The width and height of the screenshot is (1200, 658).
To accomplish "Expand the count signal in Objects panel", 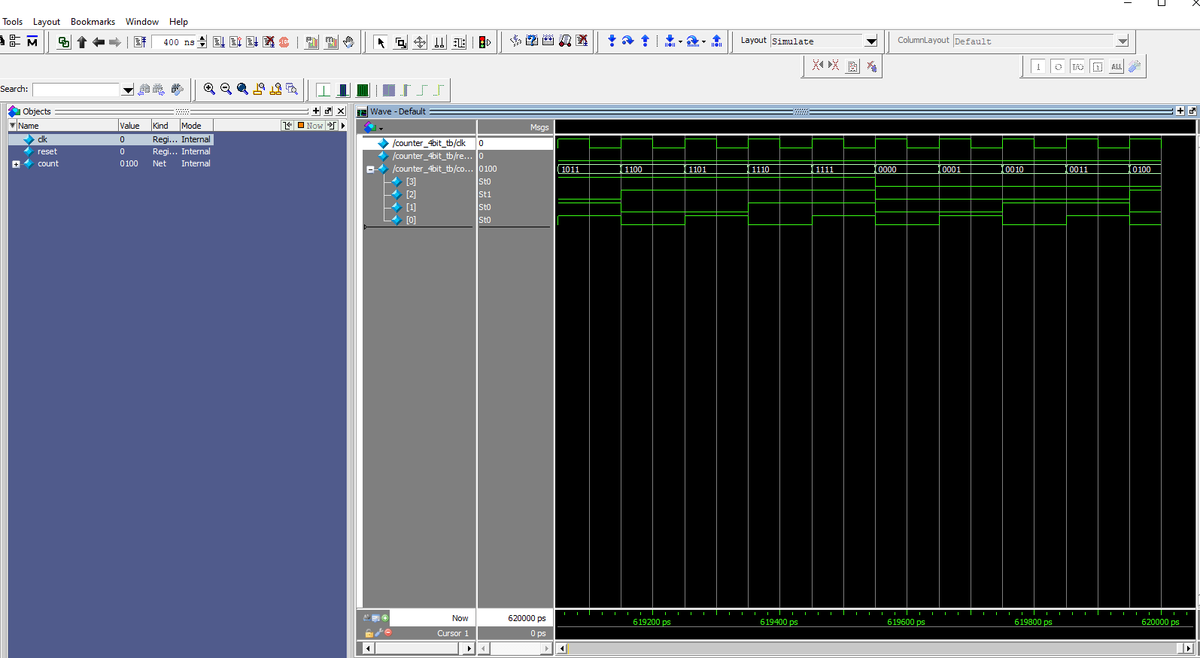I will point(15,164).
